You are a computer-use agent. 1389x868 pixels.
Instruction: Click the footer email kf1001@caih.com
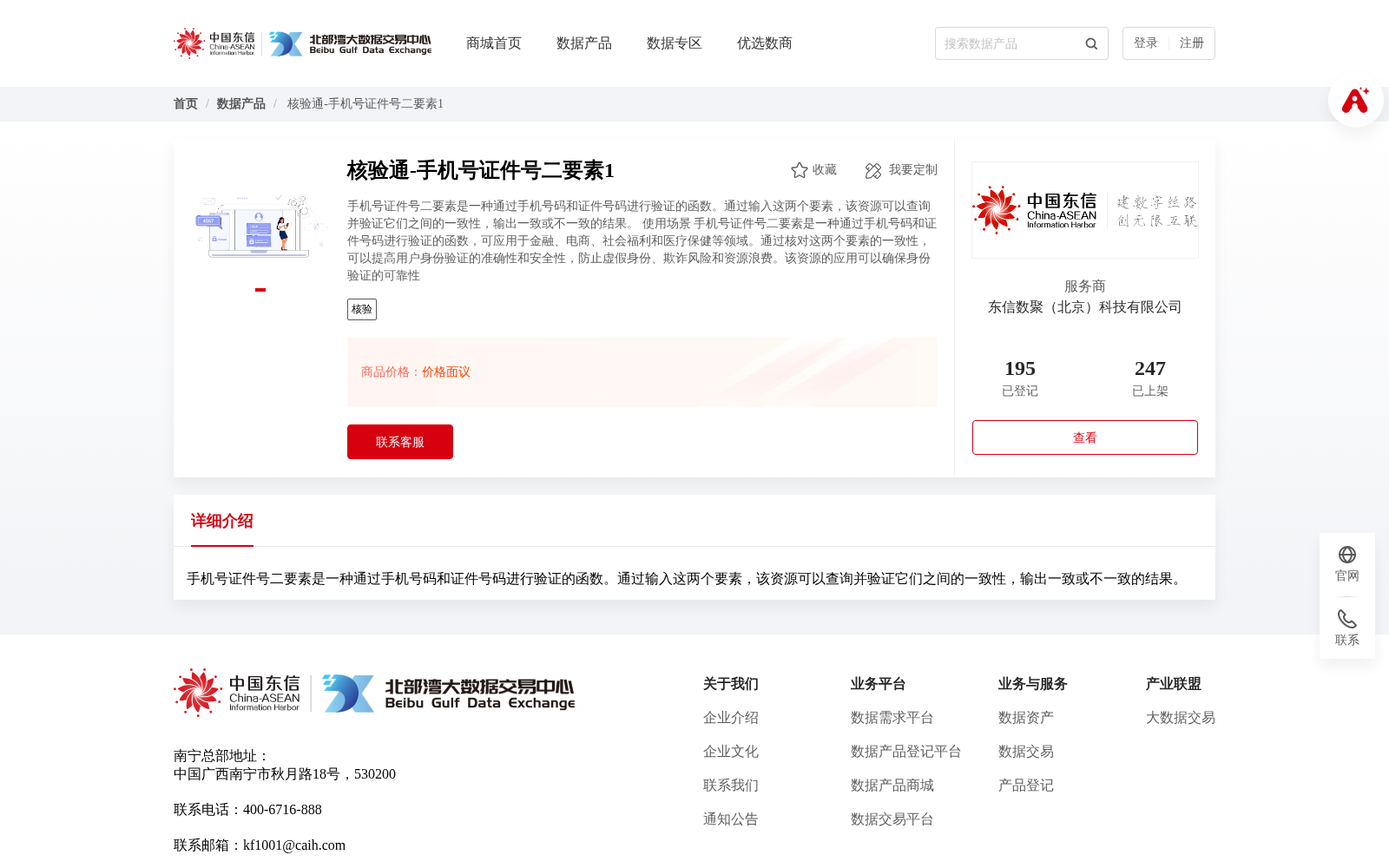pyautogui.click(x=294, y=845)
